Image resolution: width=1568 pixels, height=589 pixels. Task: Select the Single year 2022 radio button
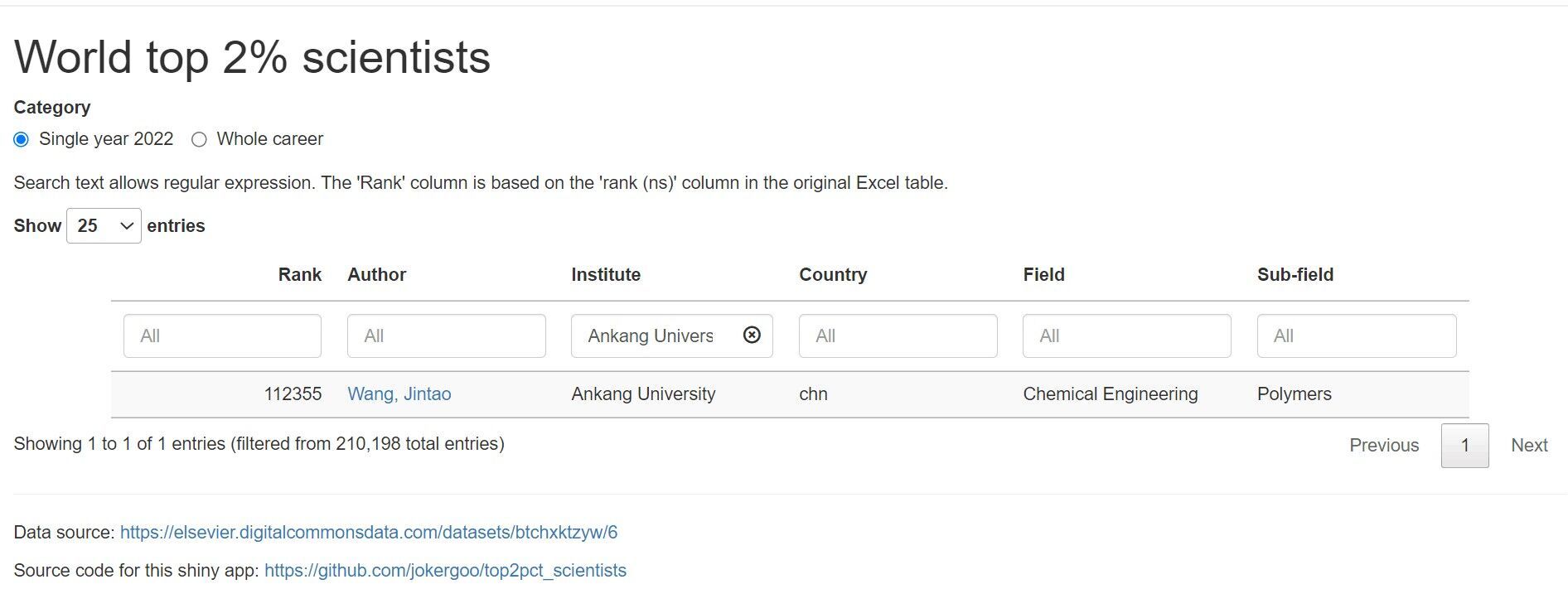22,139
